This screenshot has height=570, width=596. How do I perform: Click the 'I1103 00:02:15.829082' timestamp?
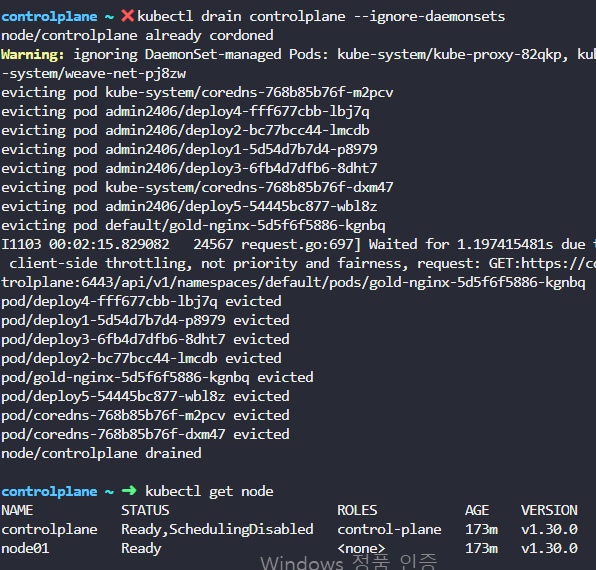(x=86, y=244)
